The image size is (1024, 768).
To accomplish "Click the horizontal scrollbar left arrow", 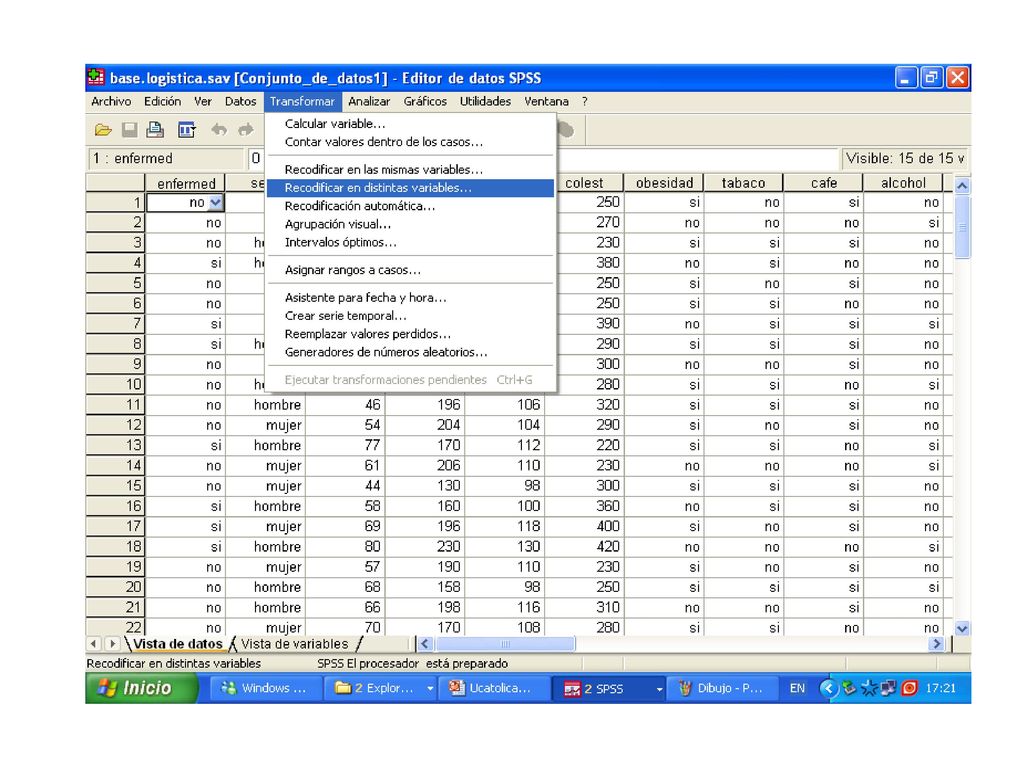I will click(x=424, y=644).
